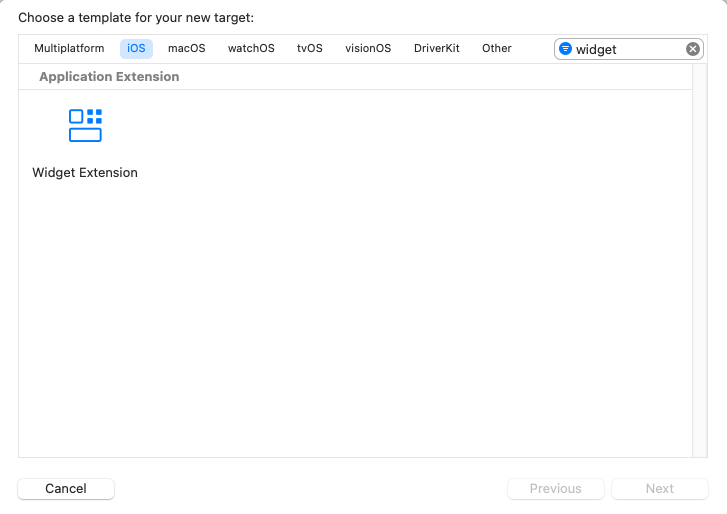Go to the visionOS tab

pos(368,48)
